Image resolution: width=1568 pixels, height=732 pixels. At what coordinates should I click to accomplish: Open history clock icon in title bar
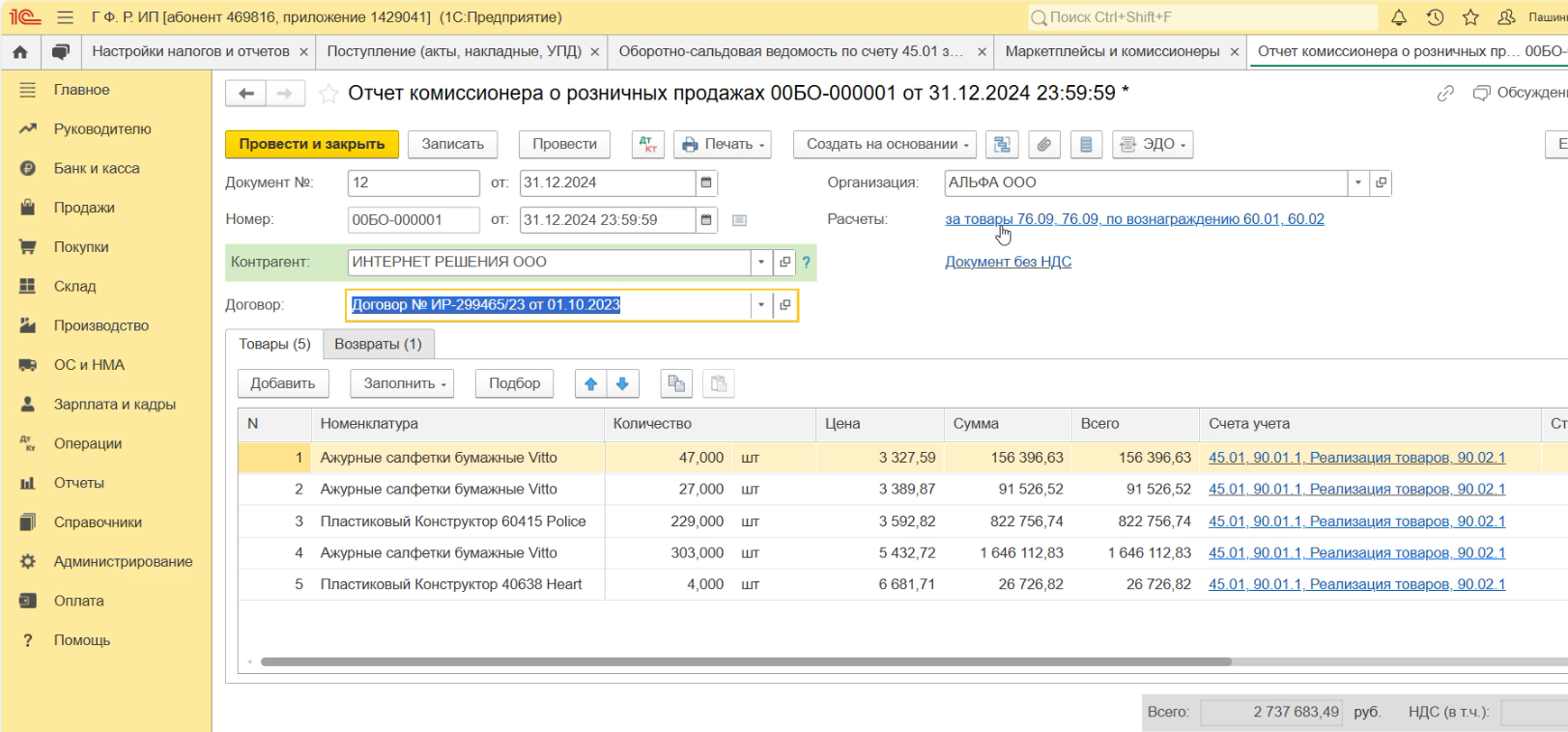click(1435, 17)
